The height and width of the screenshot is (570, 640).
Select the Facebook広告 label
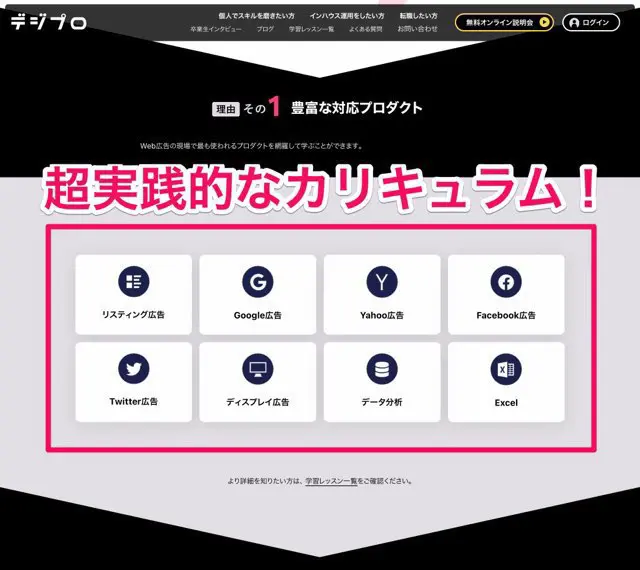506,315
